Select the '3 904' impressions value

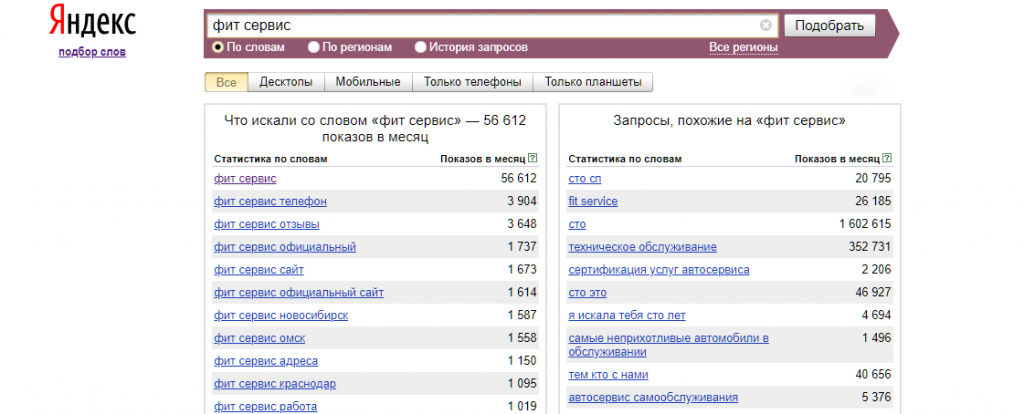[x=522, y=201]
